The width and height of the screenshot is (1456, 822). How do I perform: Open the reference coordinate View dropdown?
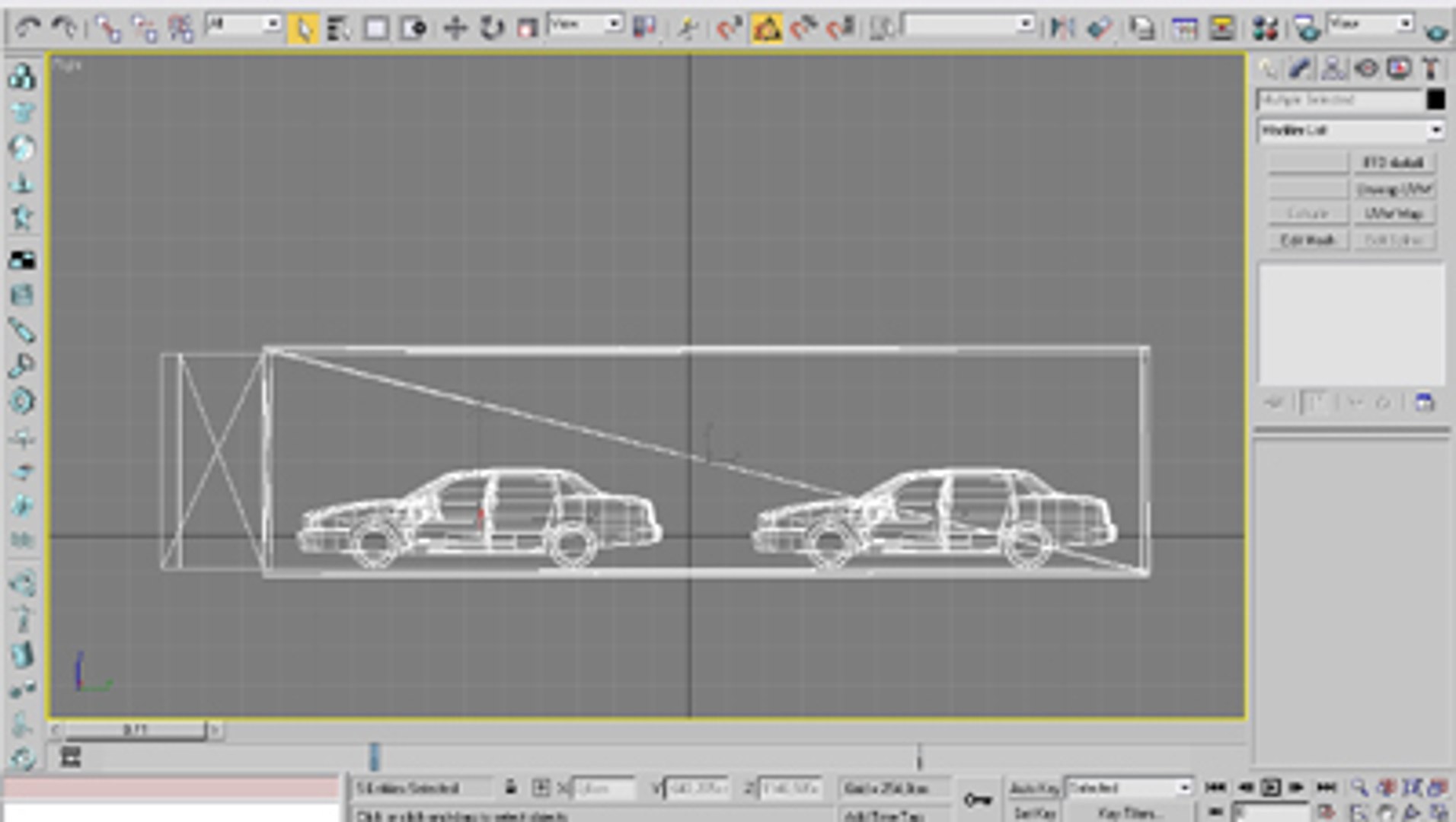click(x=585, y=24)
